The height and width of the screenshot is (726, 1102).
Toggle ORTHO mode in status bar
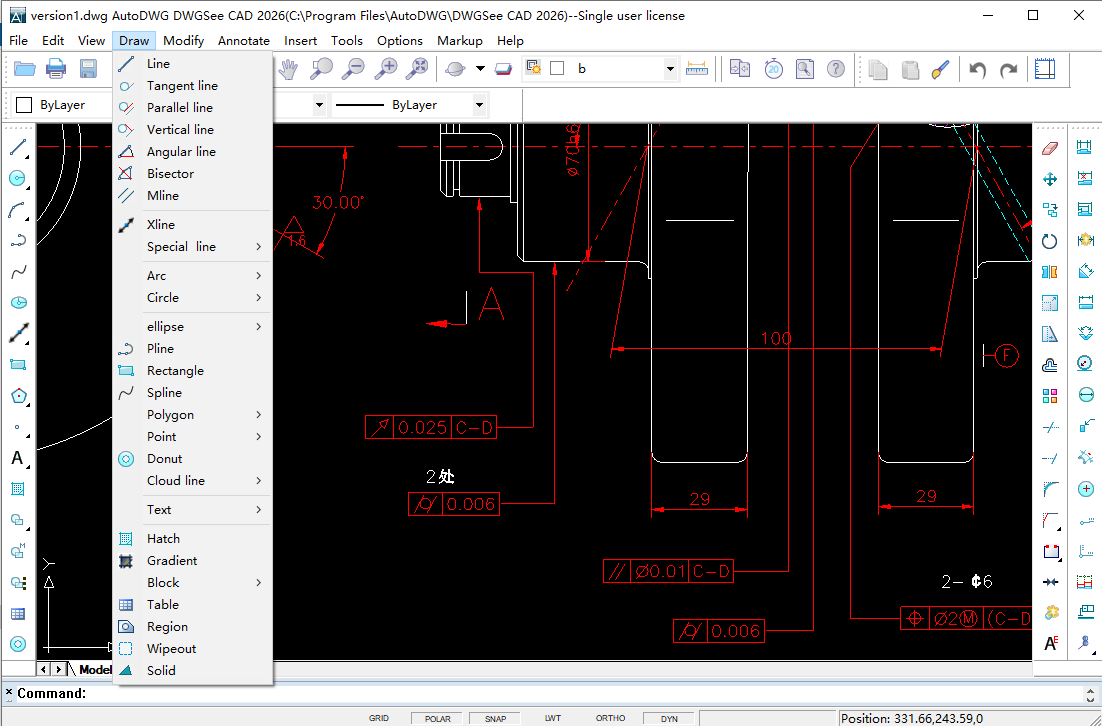[610, 718]
